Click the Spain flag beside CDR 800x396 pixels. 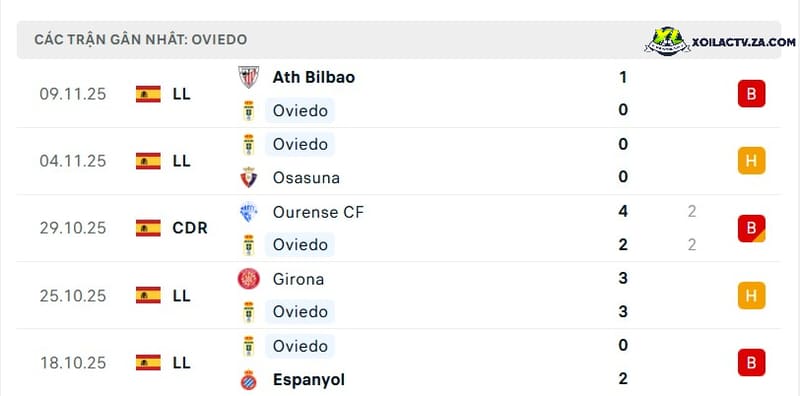point(148,228)
